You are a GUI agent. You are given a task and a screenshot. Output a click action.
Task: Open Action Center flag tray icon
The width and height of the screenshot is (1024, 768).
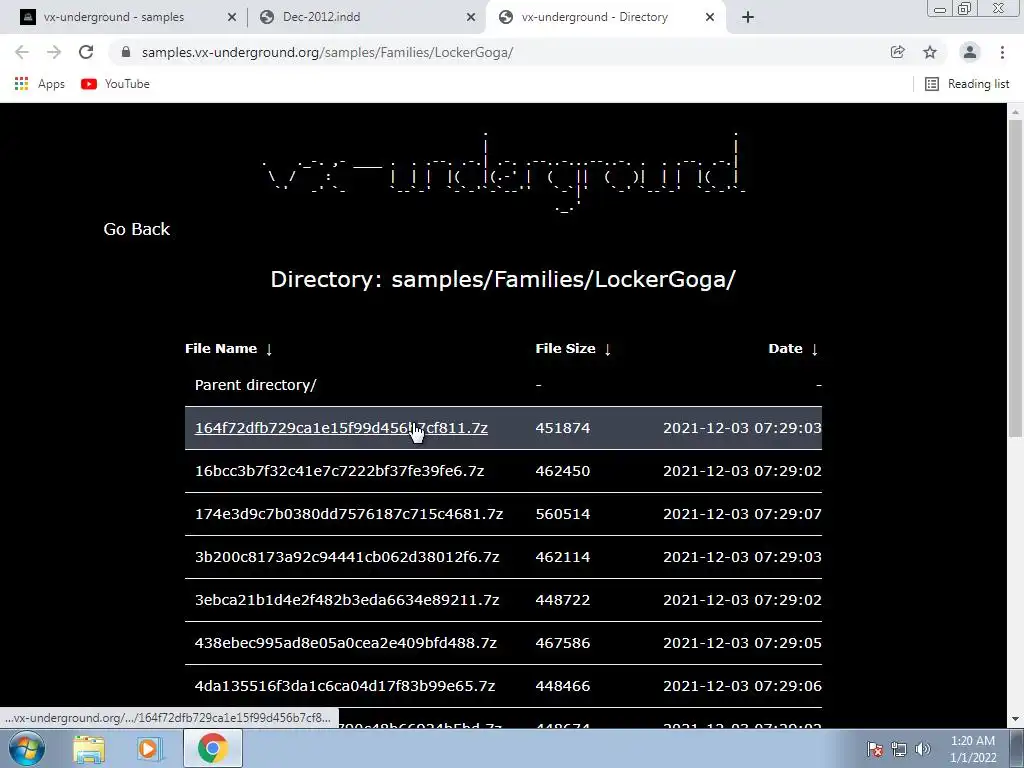point(874,749)
